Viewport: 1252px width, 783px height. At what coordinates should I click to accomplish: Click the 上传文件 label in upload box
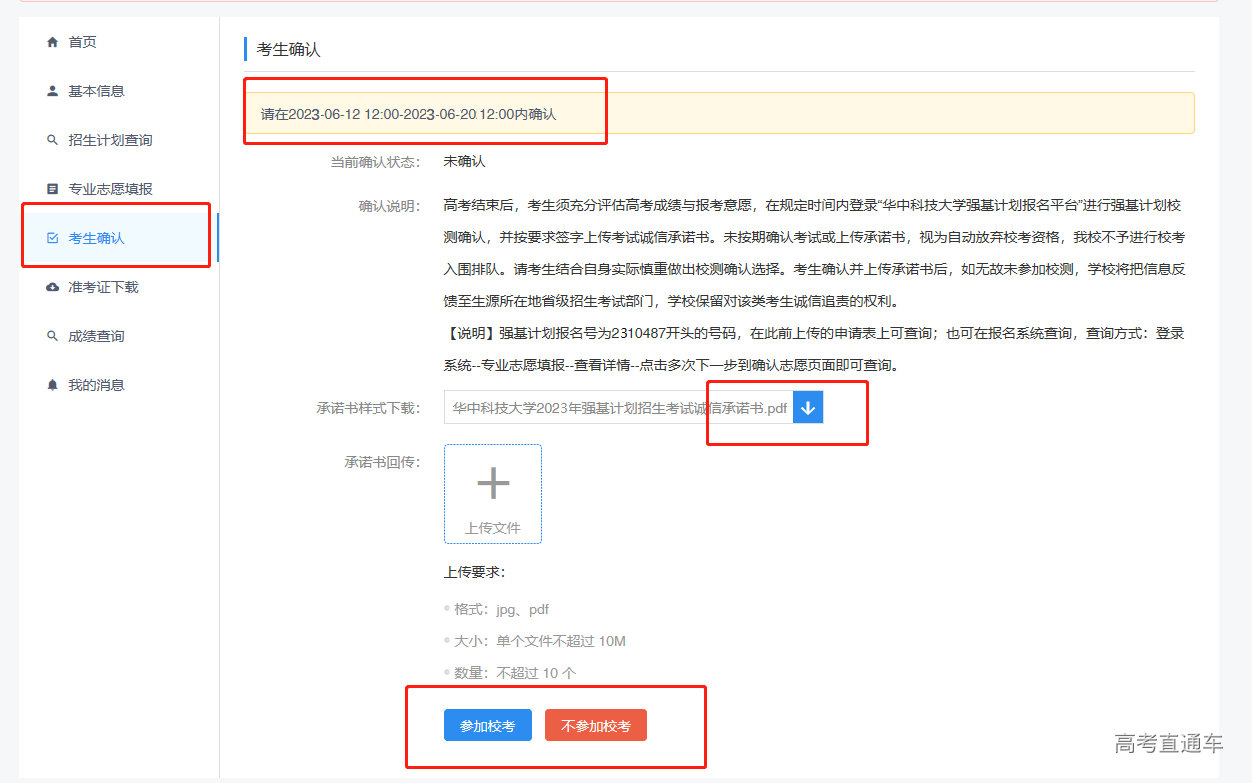(x=493, y=528)
